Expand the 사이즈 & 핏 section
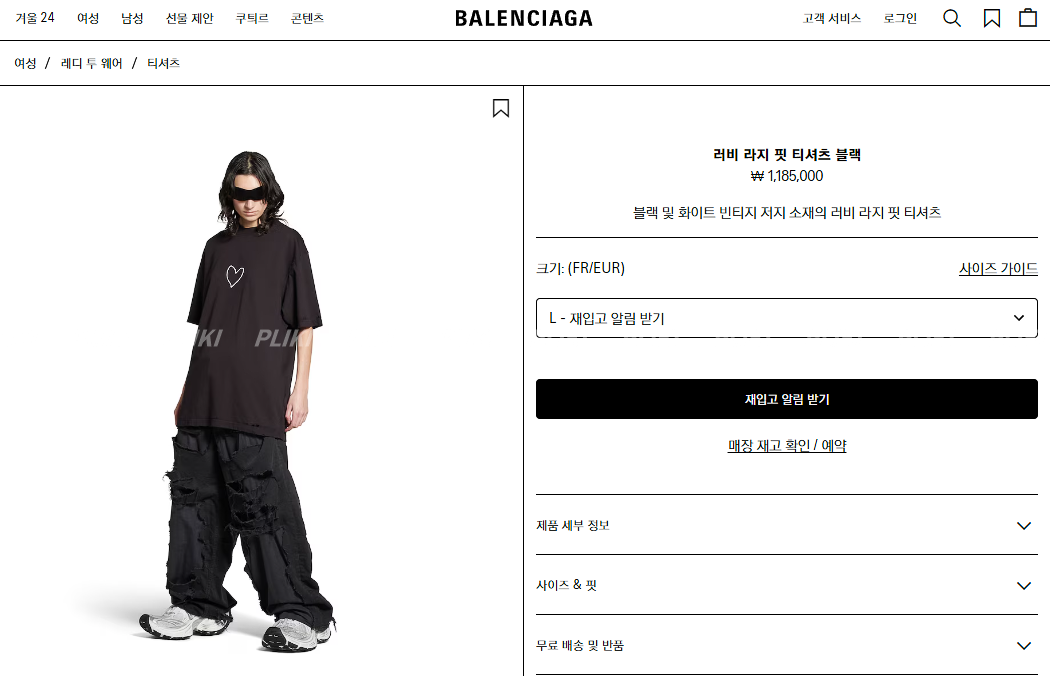The width and height of the screenshot is (1050, 676). click(x=787, y=585)
